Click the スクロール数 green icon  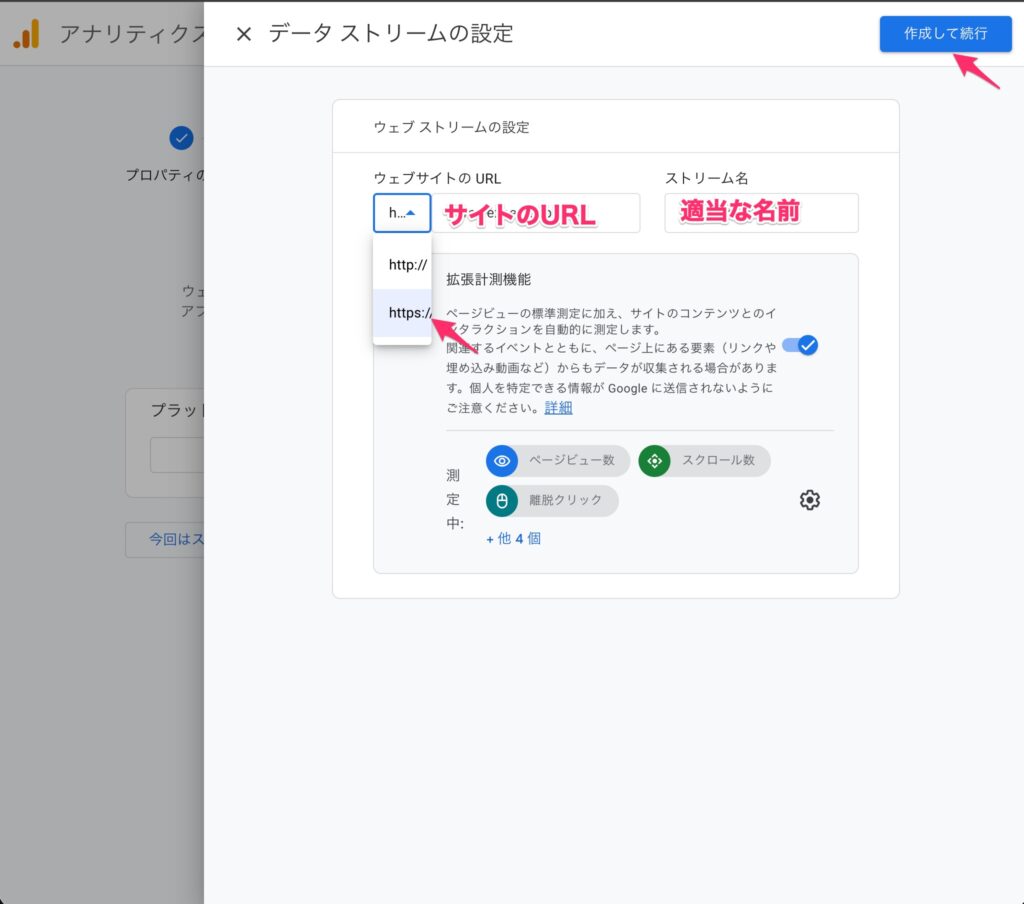(654, 461)
